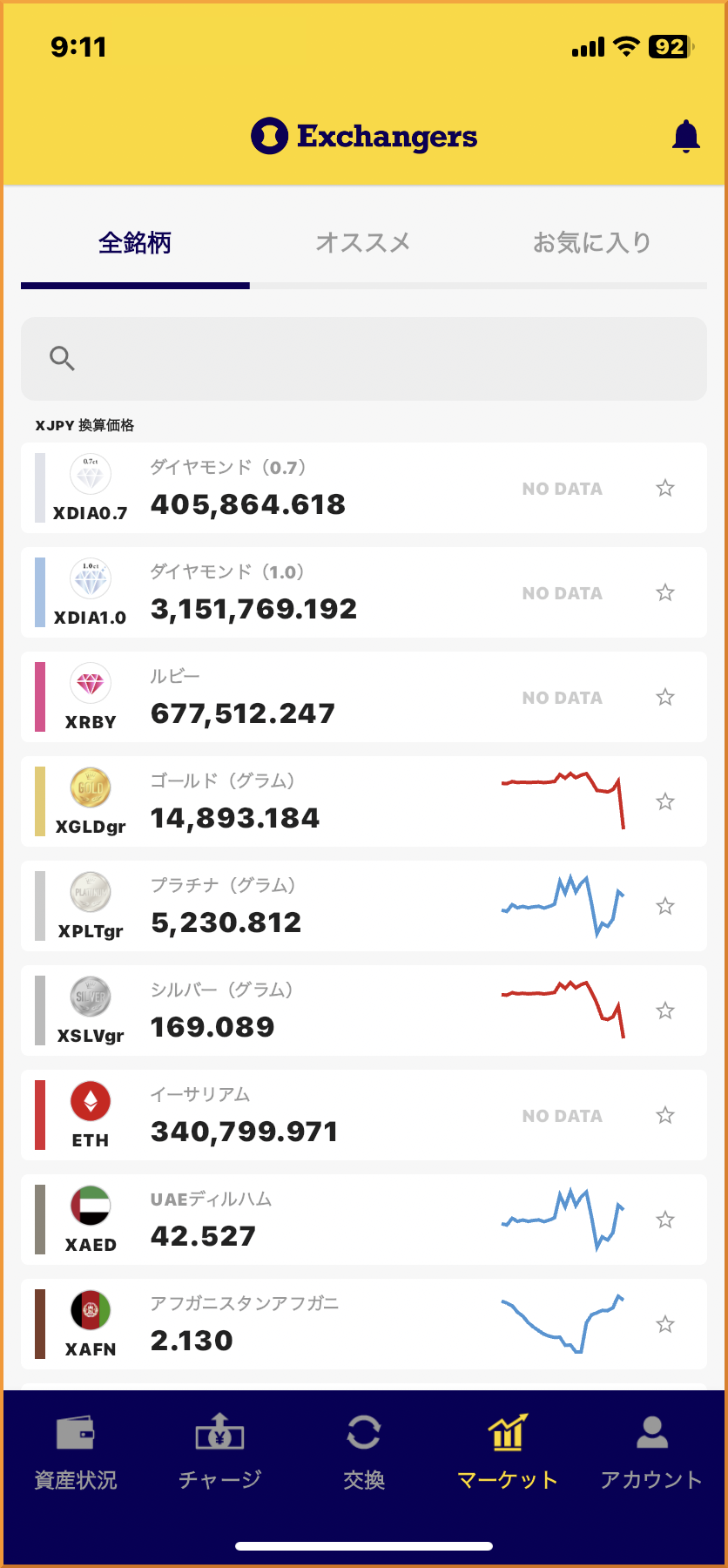Favorite the XDIA0.7 diamond star

(x=665, y=488)
